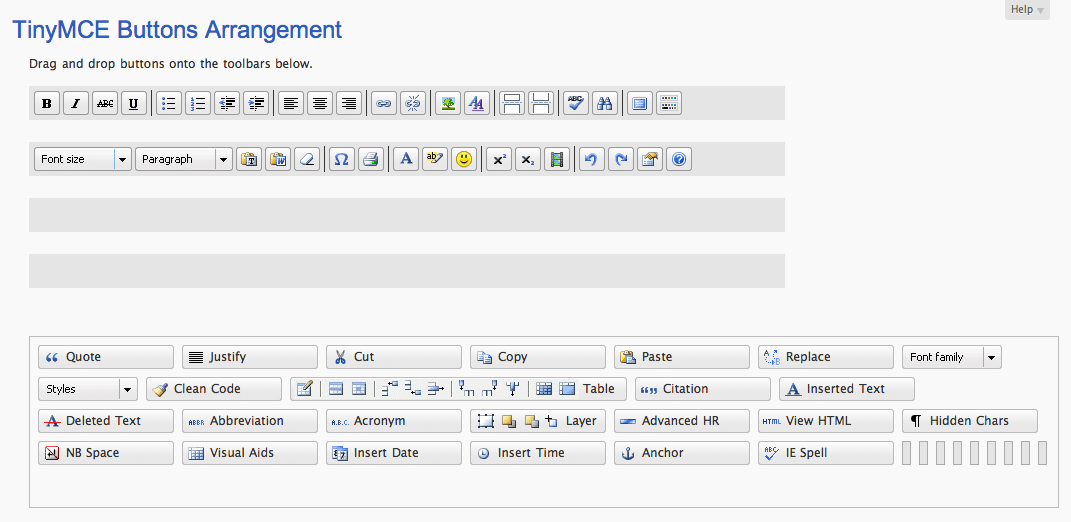Select the Layer controls button
The width and height of the screenshot is (1071, 522).
538,421
